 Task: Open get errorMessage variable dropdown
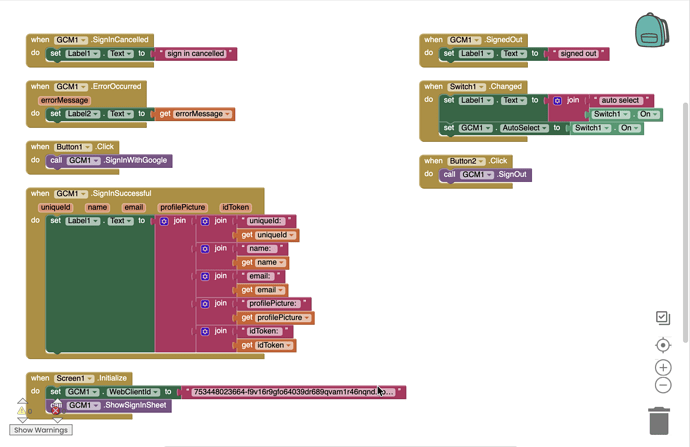[203, 114]
